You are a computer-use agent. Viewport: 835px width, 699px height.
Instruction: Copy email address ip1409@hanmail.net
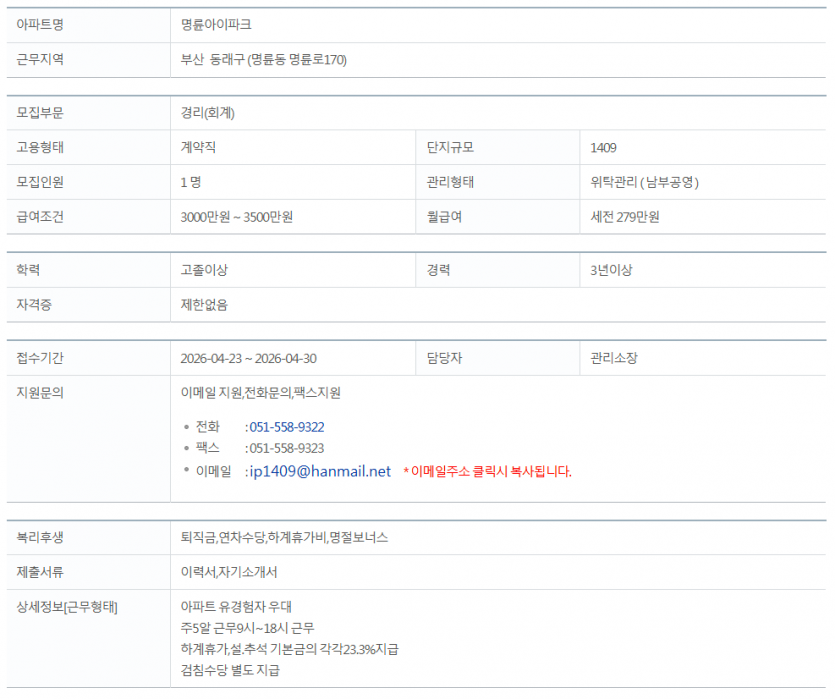tap(320, 471)
